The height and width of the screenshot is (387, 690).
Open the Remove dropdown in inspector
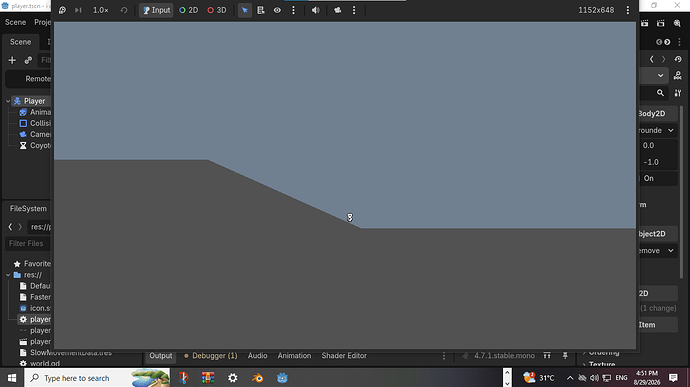(x=657, y=251)
